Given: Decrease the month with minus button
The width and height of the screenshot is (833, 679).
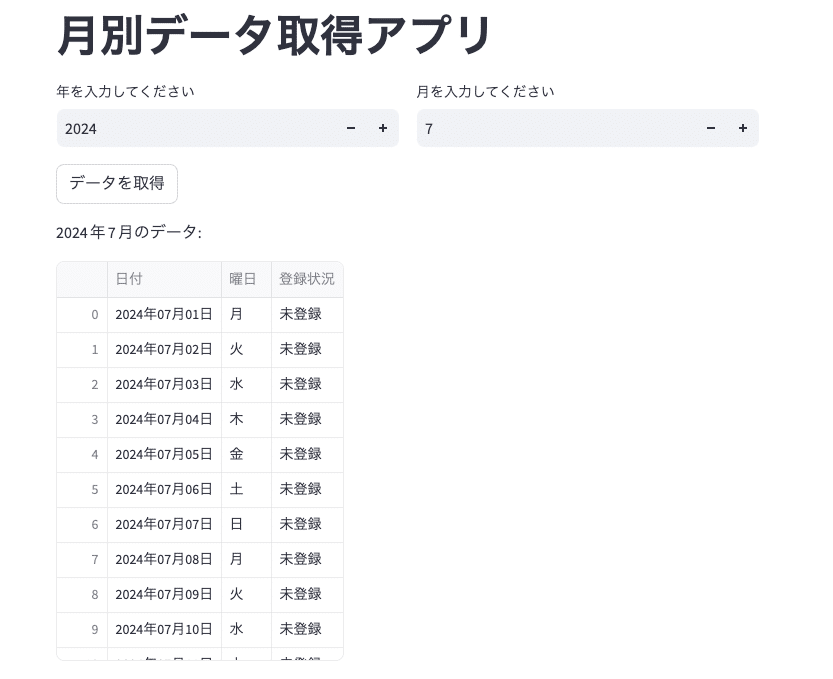Looking at the screenshot, I should point(711,128).
